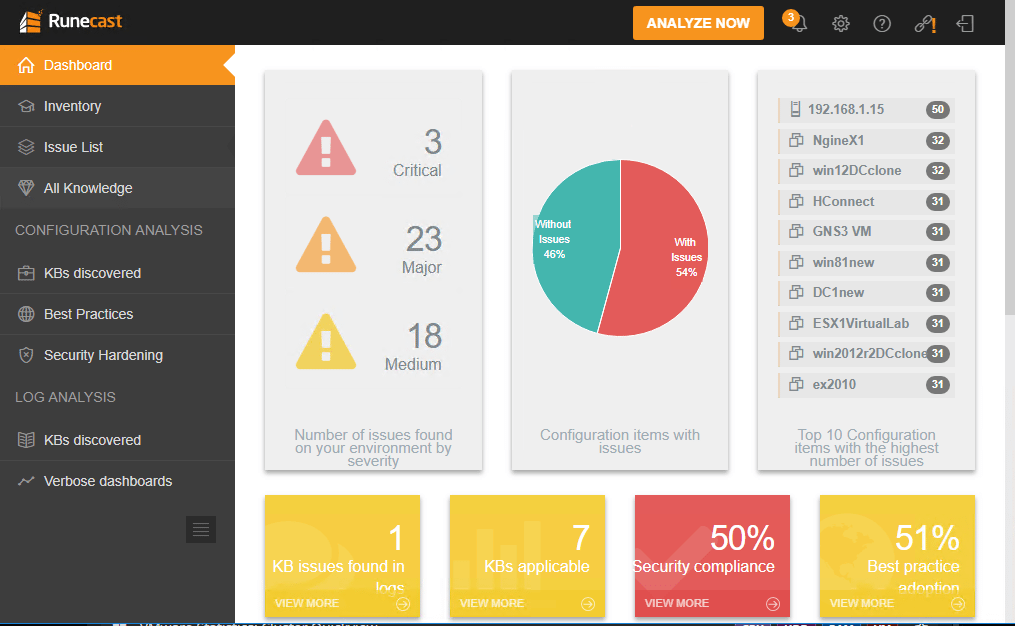This screenshot has width=1015, height=626.
Task: Click the 32 badge next to NgineX1
Action: (937, 140)
